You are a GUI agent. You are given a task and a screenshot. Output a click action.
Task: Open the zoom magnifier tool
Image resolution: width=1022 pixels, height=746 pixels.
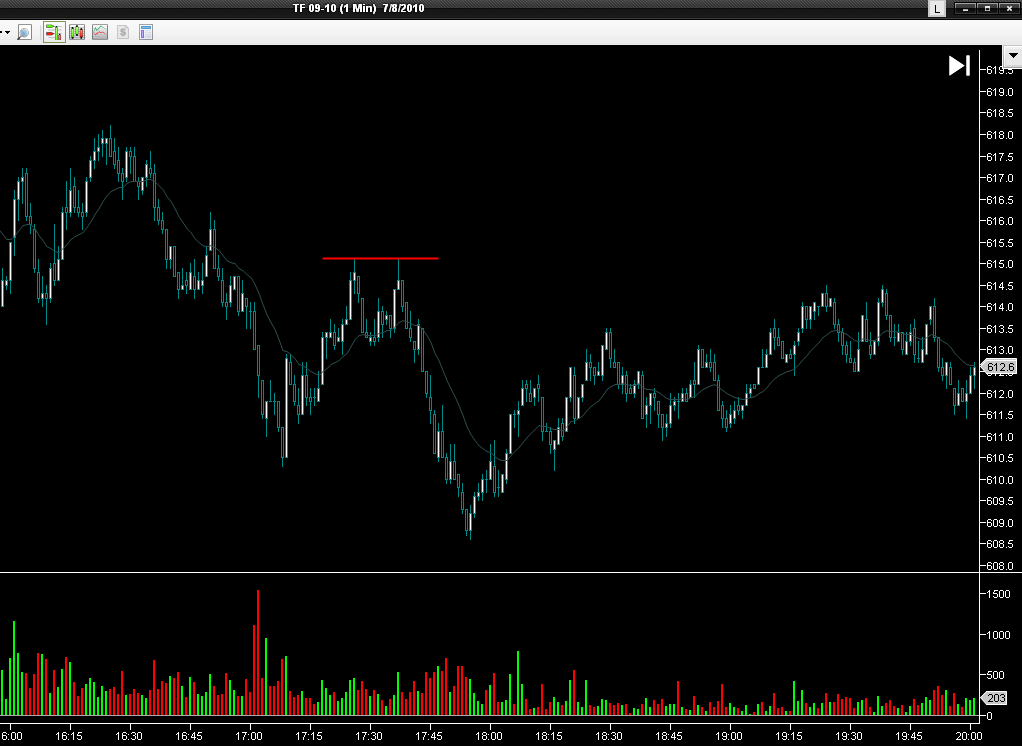pyautogui.click(x=25, y=32)
